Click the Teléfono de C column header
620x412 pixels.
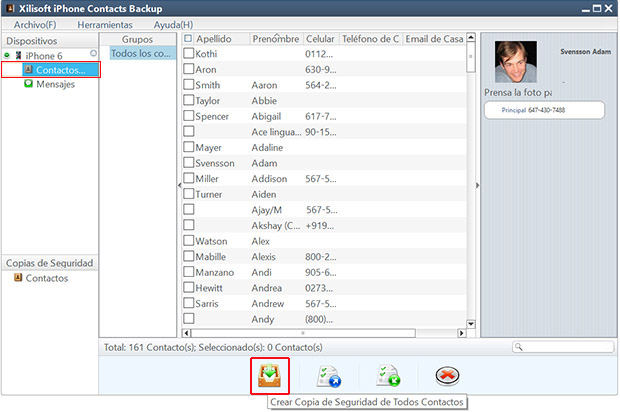pos(370,39)
